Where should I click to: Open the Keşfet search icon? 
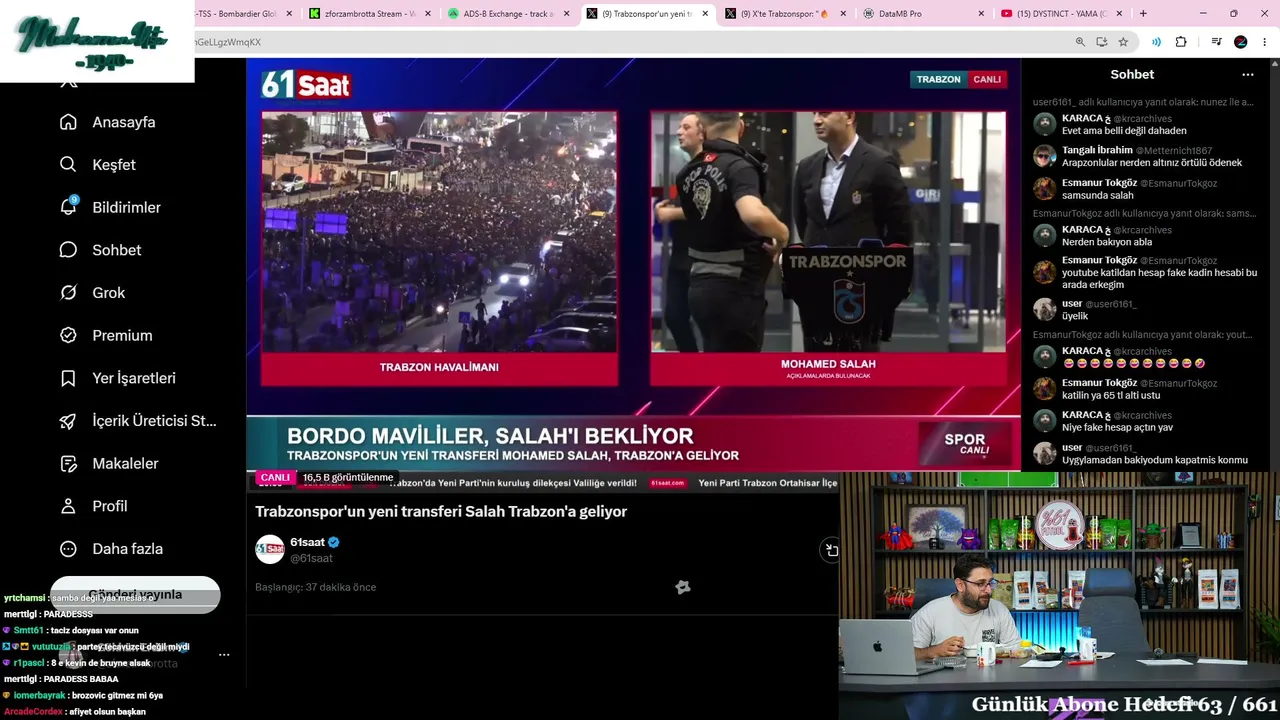(68, 165)
